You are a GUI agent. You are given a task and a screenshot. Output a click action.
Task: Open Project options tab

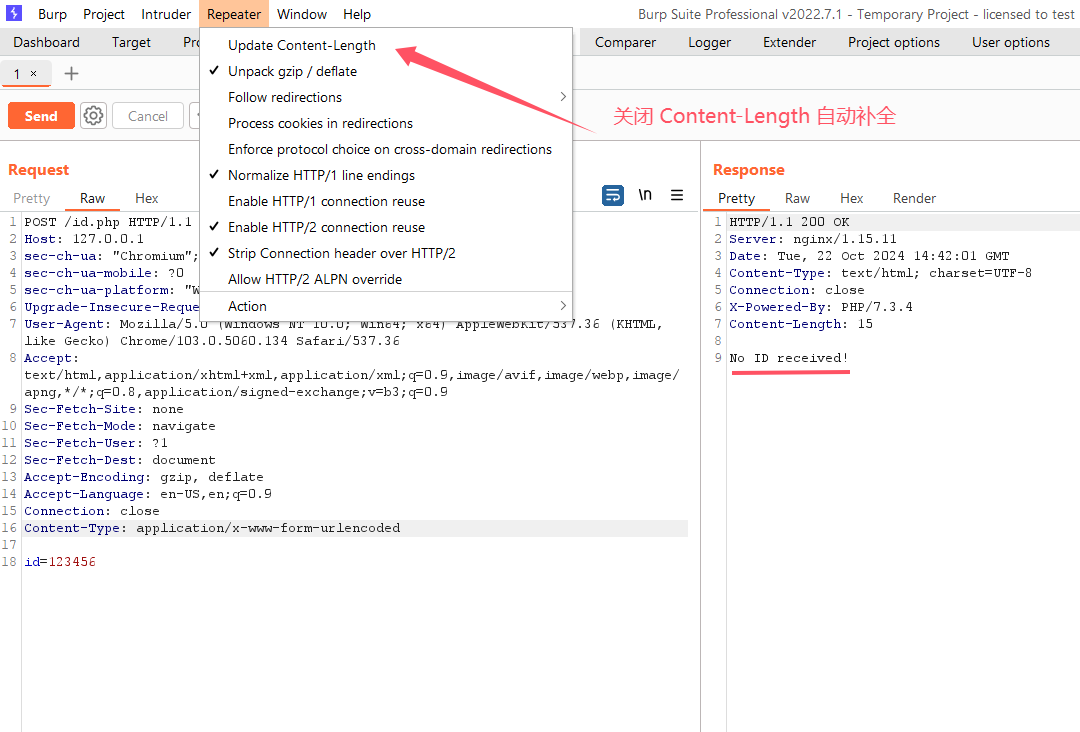(x=894, y=43)
